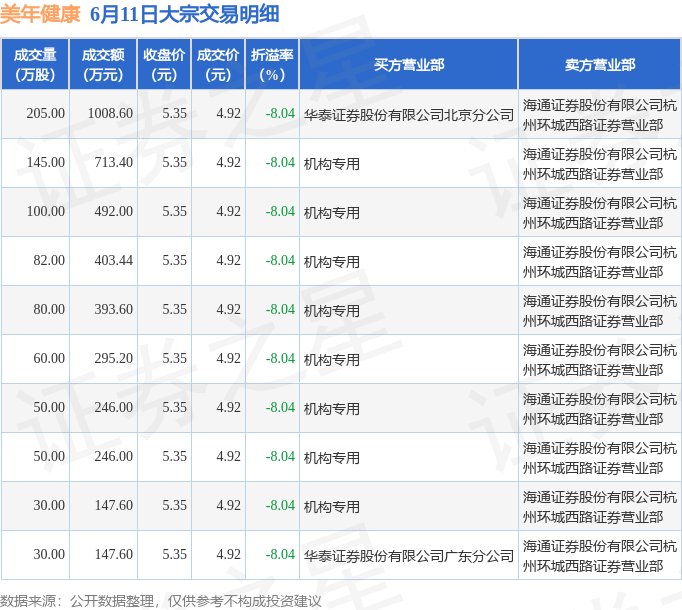Click buyer 华泰证券股份有限公司北京分公司

pos(408,115)
